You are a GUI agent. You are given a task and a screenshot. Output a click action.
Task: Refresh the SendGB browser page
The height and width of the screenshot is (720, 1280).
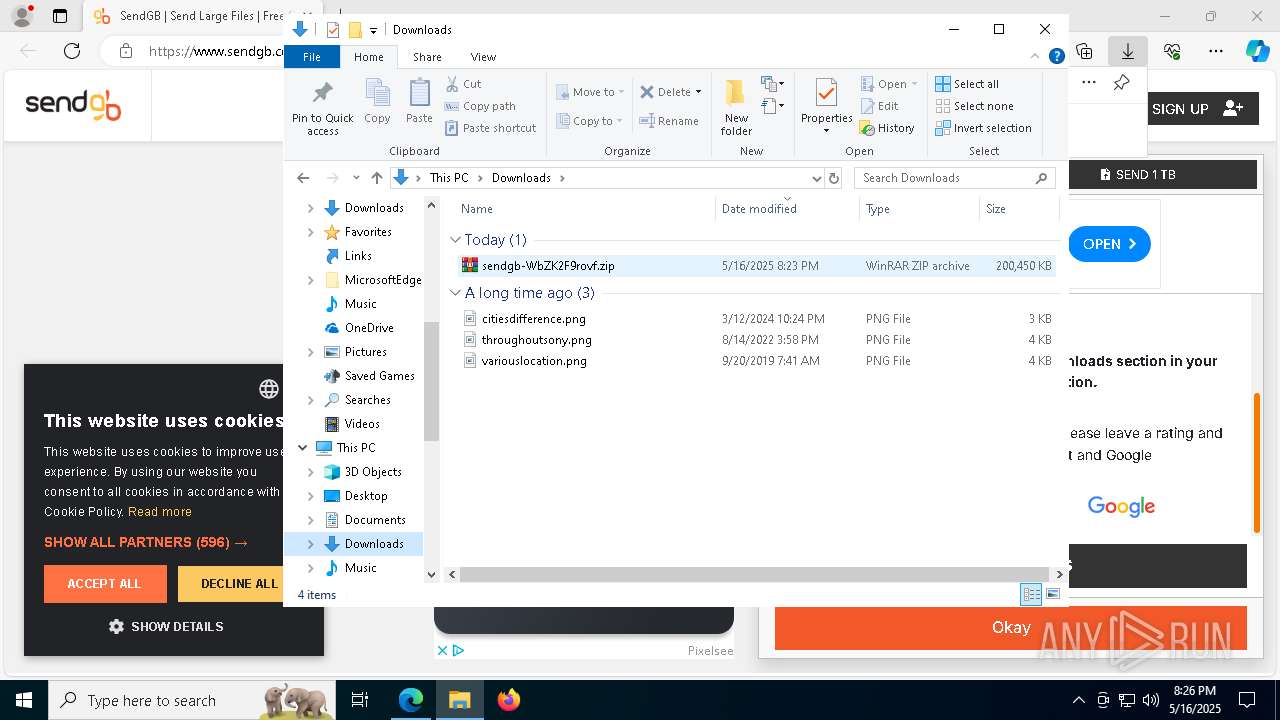pos(72,51)
